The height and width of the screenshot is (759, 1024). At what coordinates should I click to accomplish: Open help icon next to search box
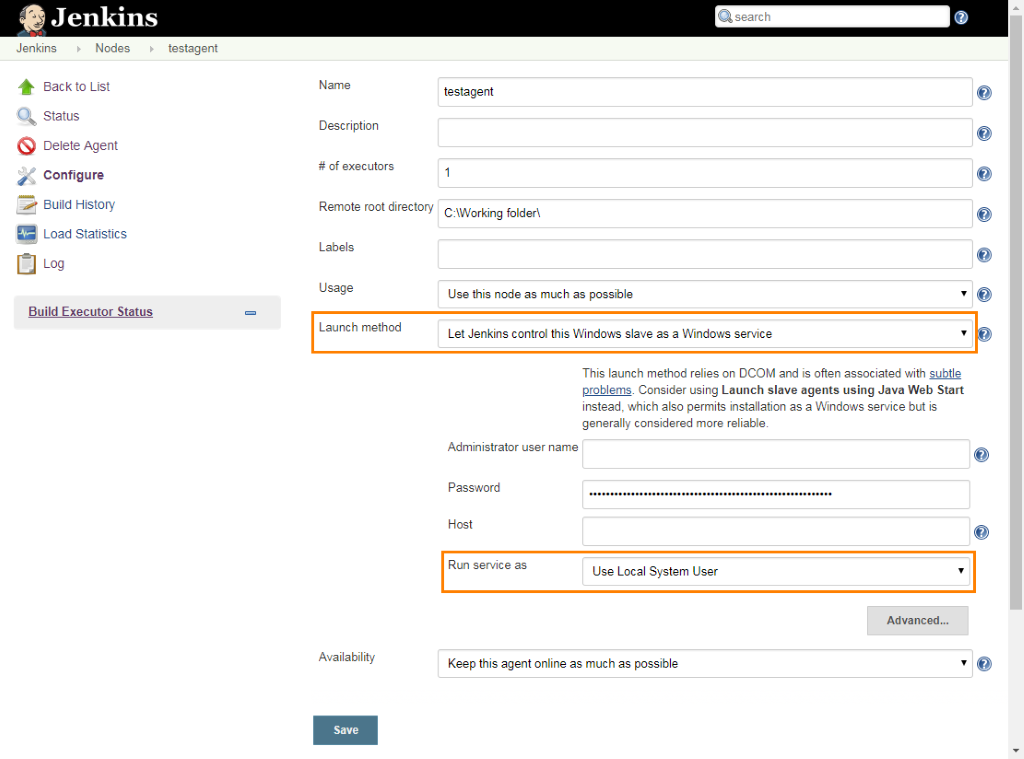pos(961,17)
